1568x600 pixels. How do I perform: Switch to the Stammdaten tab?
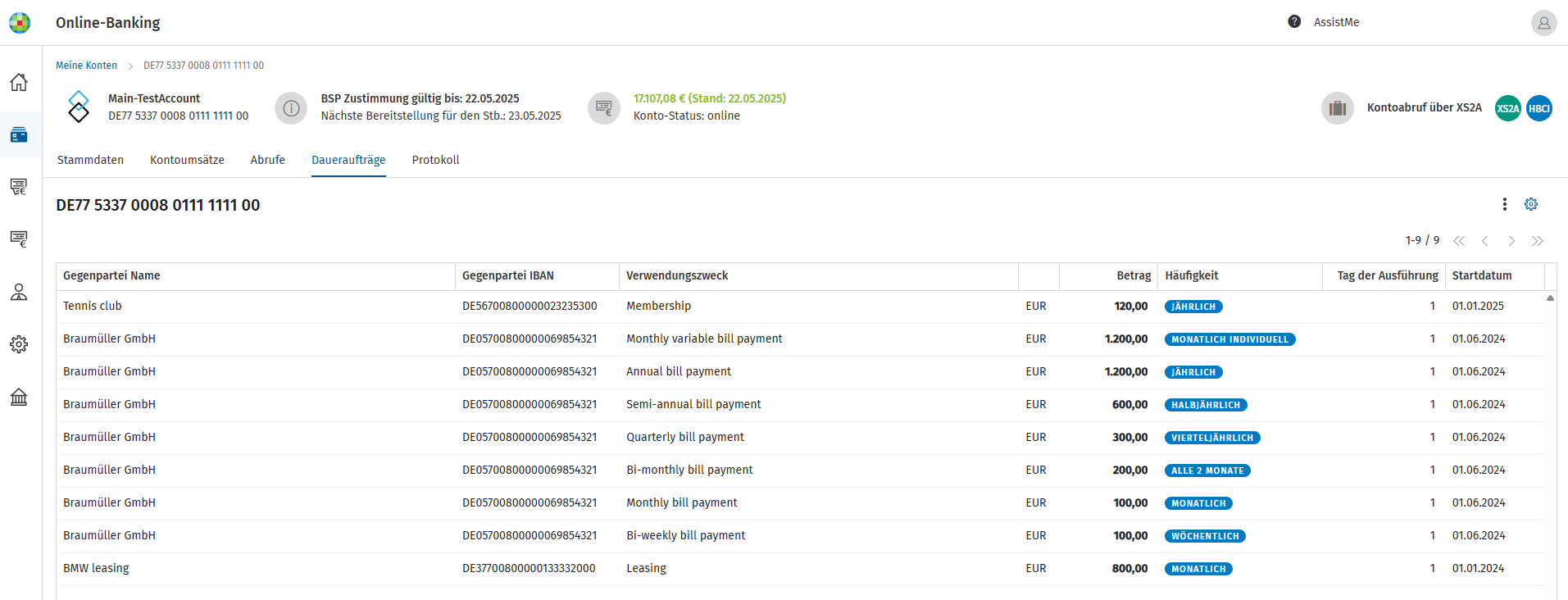click(90, 160)
